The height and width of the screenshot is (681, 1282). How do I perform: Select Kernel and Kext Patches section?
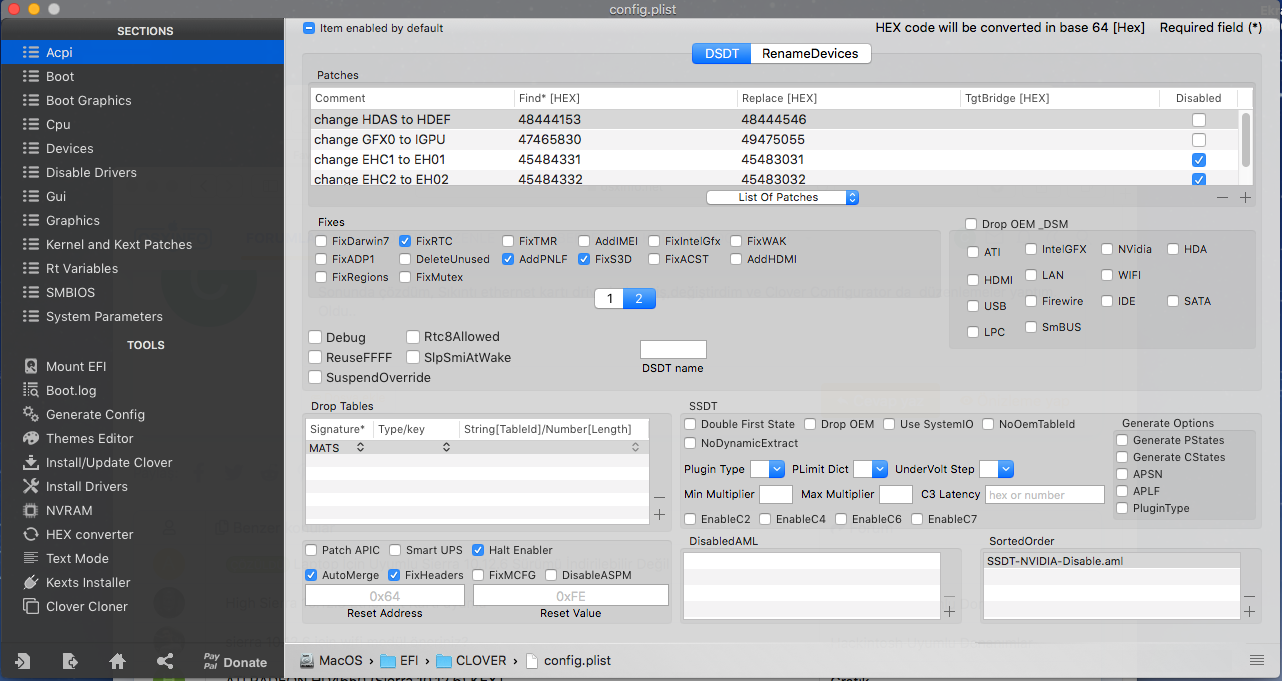coord(118,245)
